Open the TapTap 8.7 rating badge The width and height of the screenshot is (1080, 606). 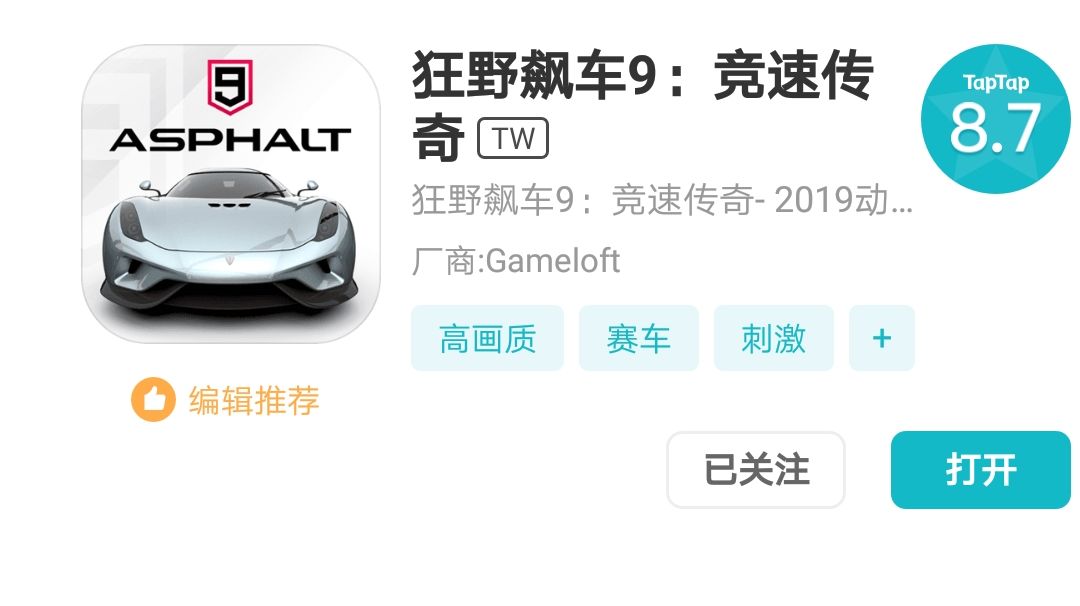995,119
